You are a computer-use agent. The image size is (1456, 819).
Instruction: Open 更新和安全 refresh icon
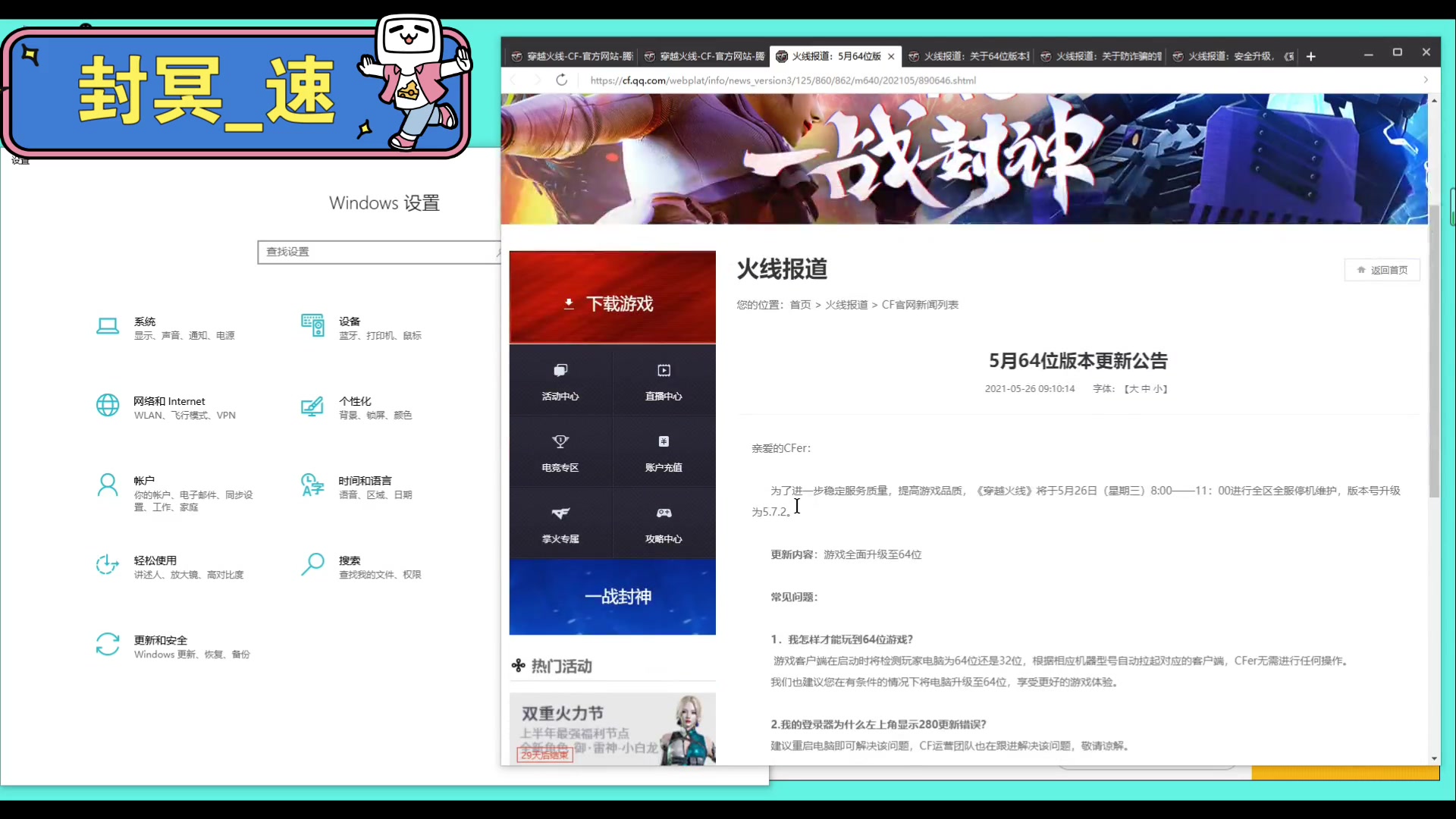[x=108, y=645]
